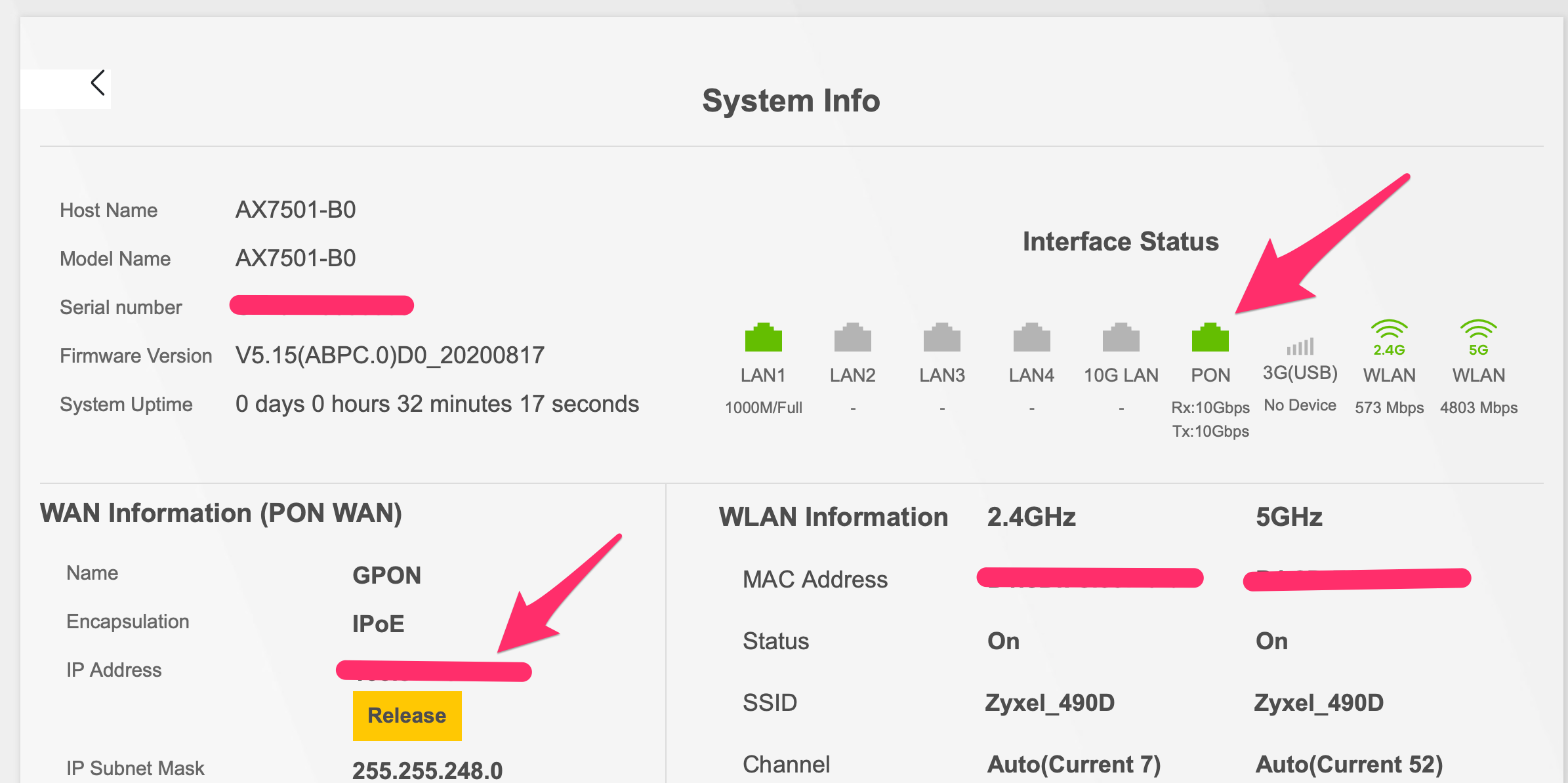The height and width of the screenshot is (783, 1568).
Task: Select the SSID Zyxel_490D value
Action: [1050, 702]
